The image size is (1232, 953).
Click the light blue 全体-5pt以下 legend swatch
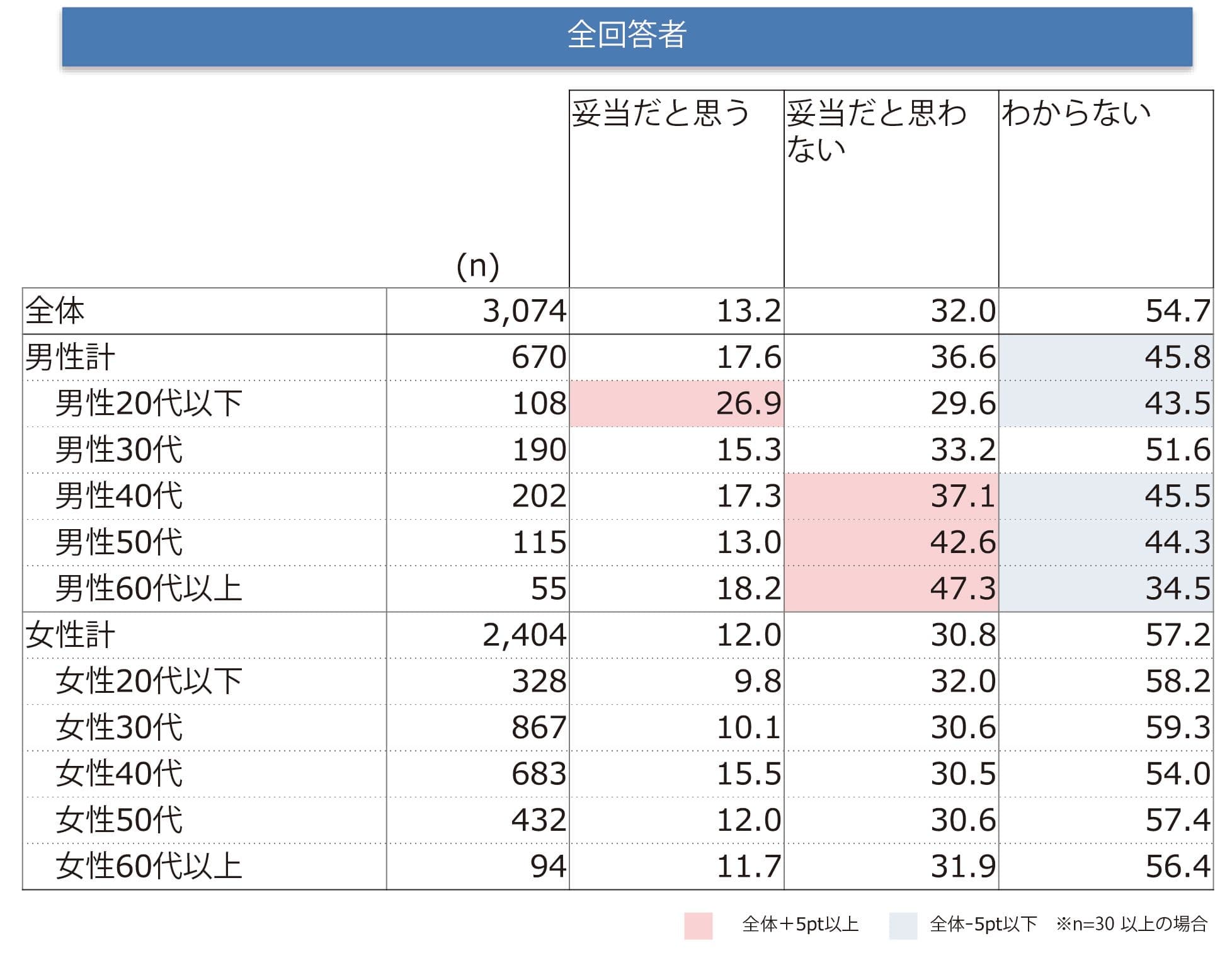click(903, 925)
